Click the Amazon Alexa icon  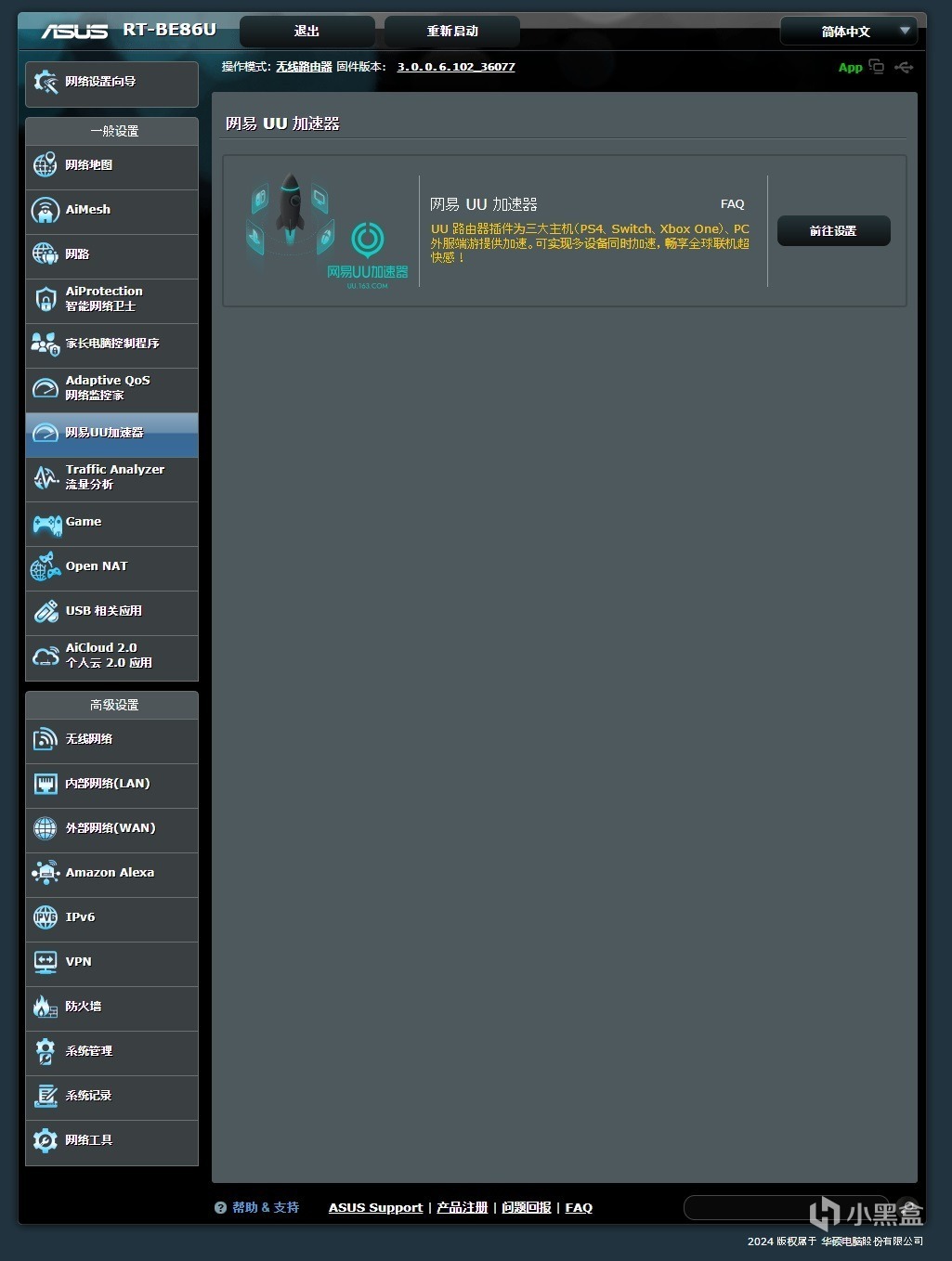point(46,873)
